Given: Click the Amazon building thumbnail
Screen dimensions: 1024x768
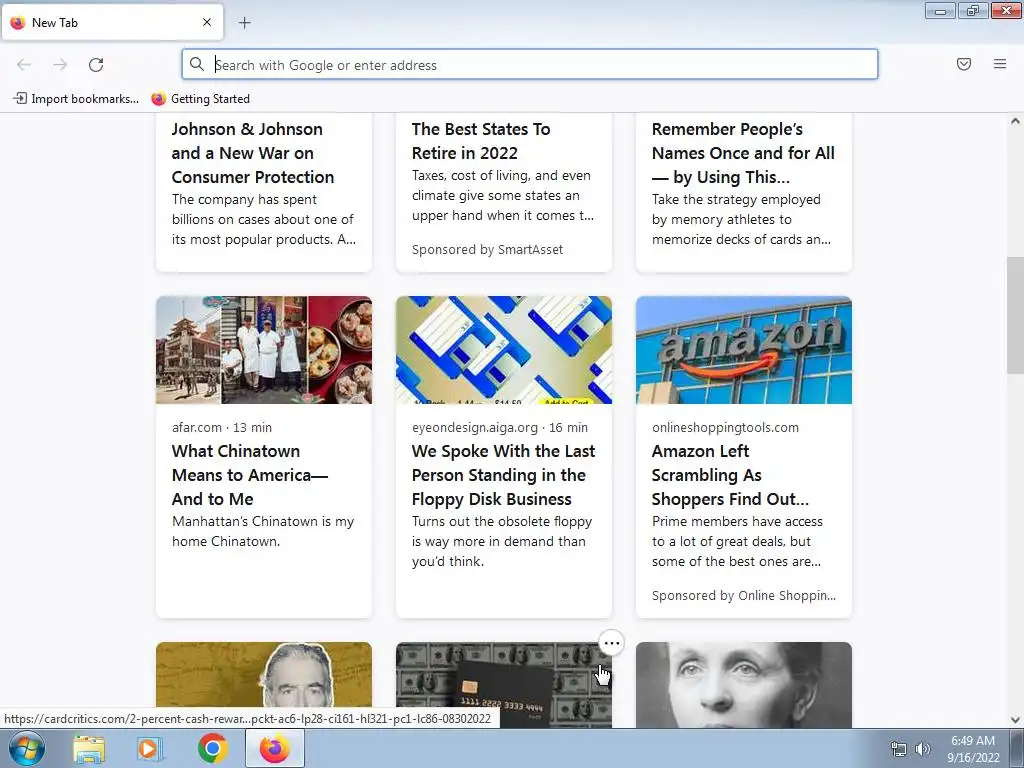Looking at the screenshot, I should point(744,350).
